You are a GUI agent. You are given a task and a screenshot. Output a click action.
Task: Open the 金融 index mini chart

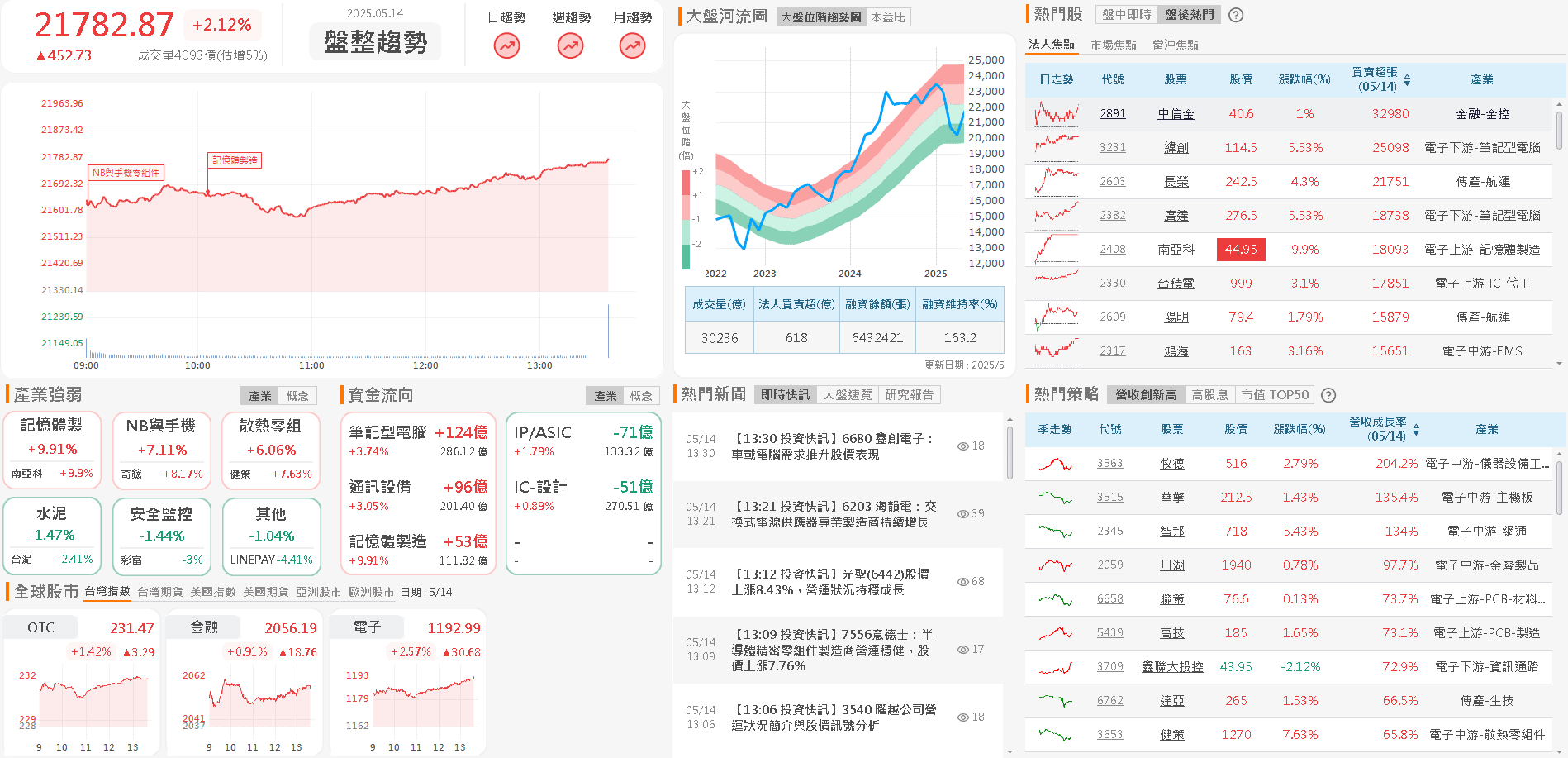coord(243,683)
